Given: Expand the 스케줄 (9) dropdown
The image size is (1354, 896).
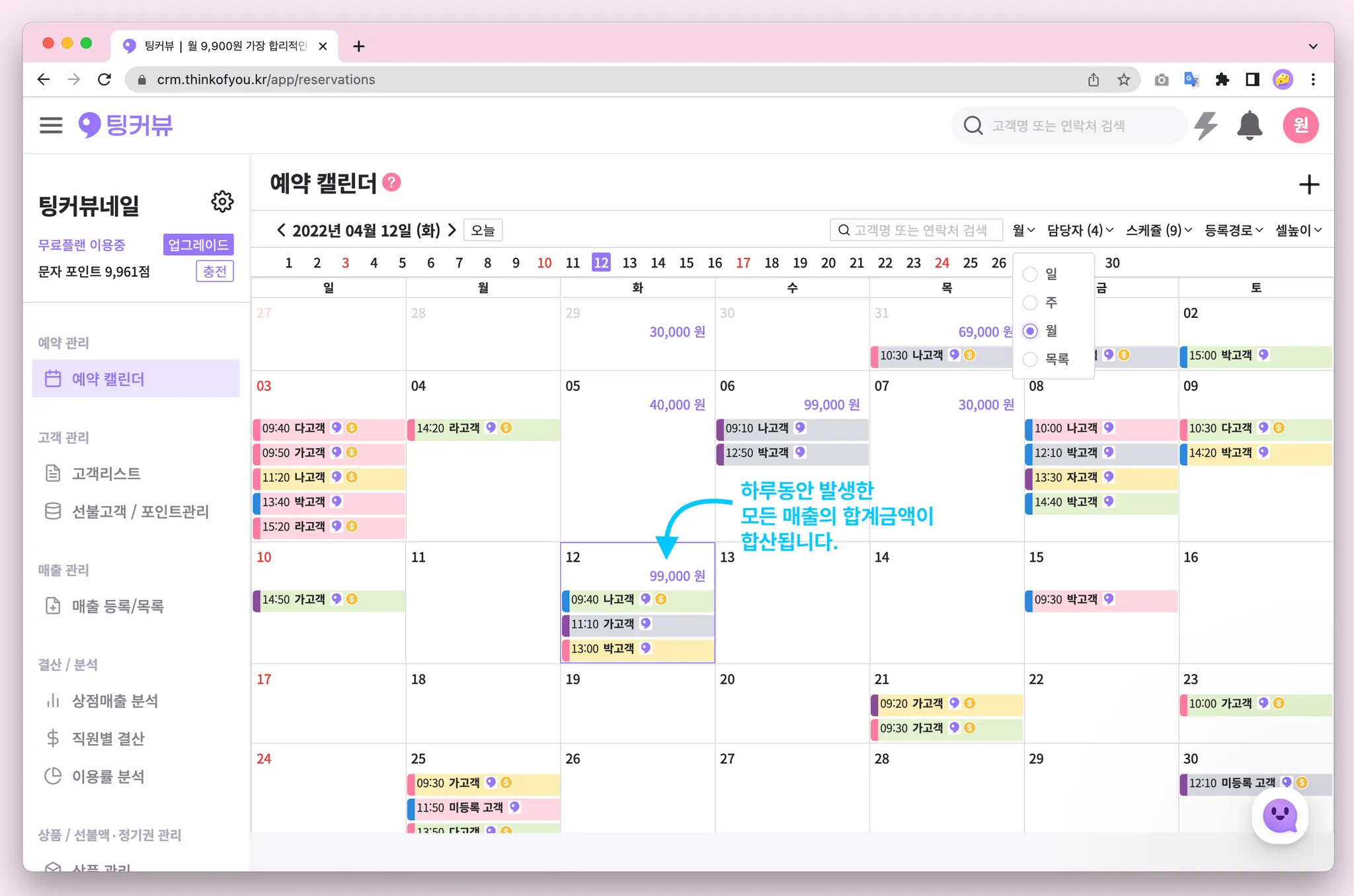Looking at the screenshot, I should pyautogui.click(x=1158, y=230).
